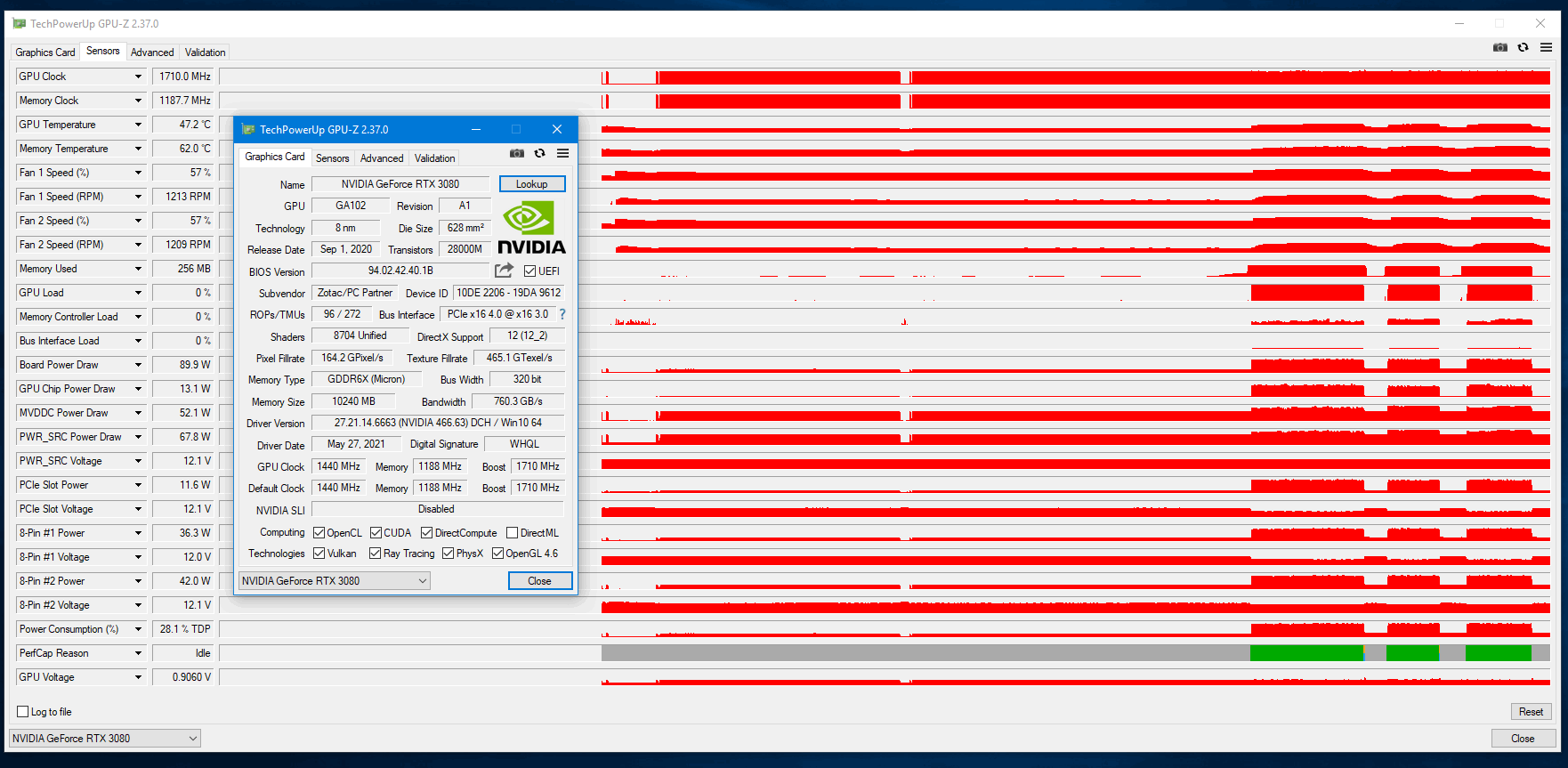This screenshot has width=1568, height=768.
Task: Toggle the CUDA checkbox
Action: (376, 533)
